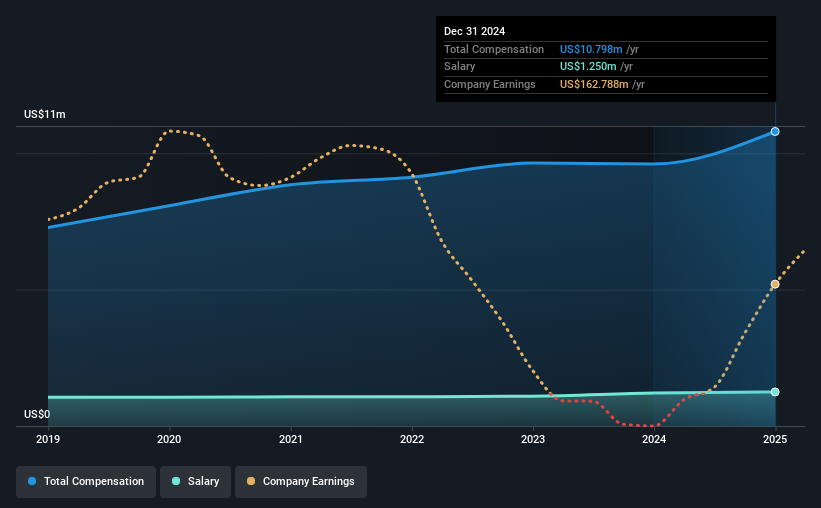Toggle the Salary legend button
The width and height of the screenshot is (821, 508).
tap(195, 482)
